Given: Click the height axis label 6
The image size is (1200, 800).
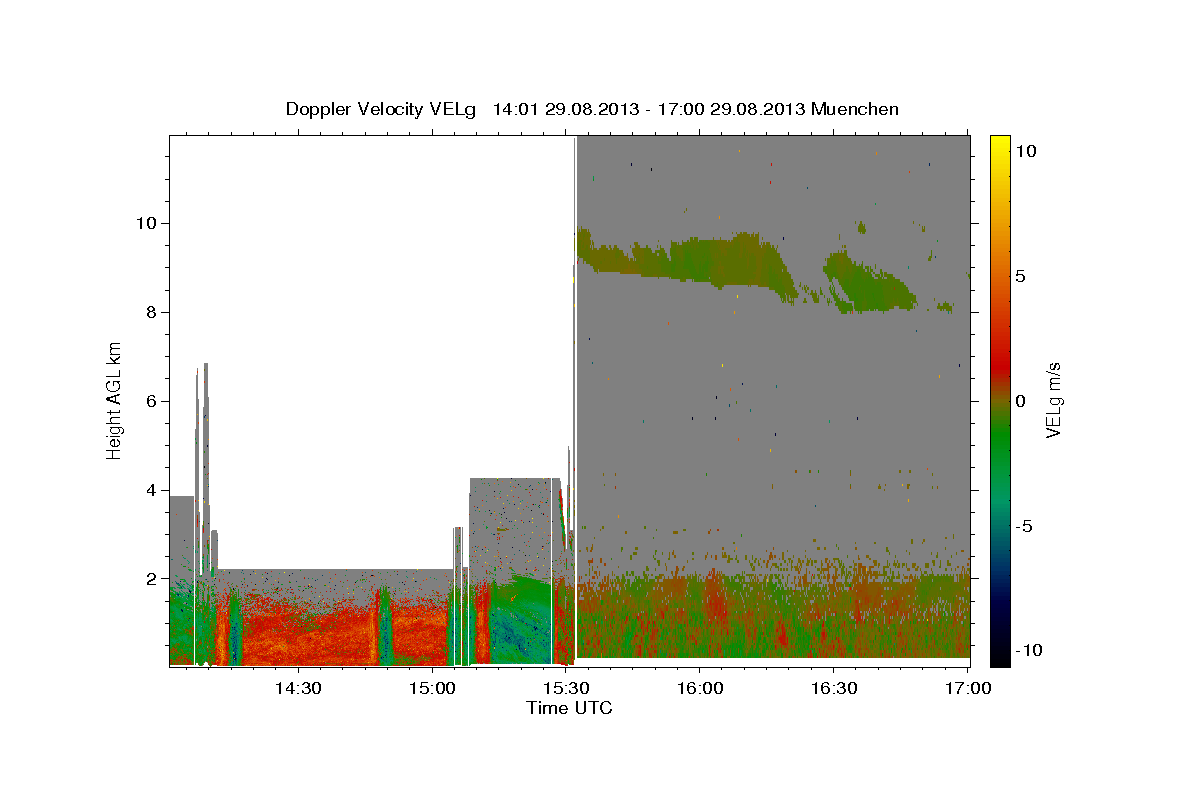Looking at the screenshot, I should (153, 401).
